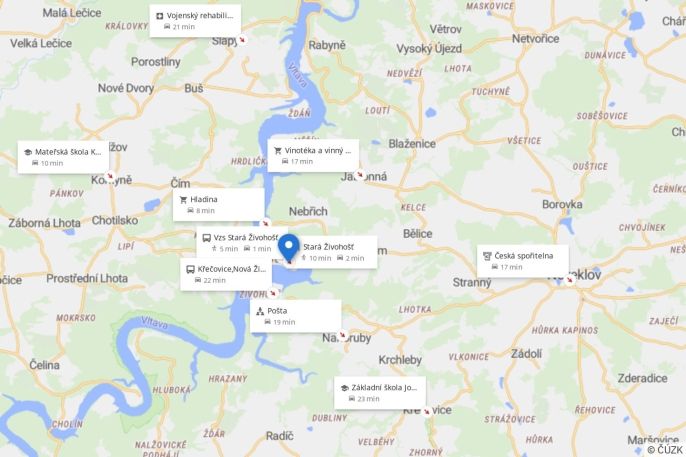This screenshot has width=686, height=457.
Task: Click the hospital icon in Vojenský card
Action: [x=160, y=16]
